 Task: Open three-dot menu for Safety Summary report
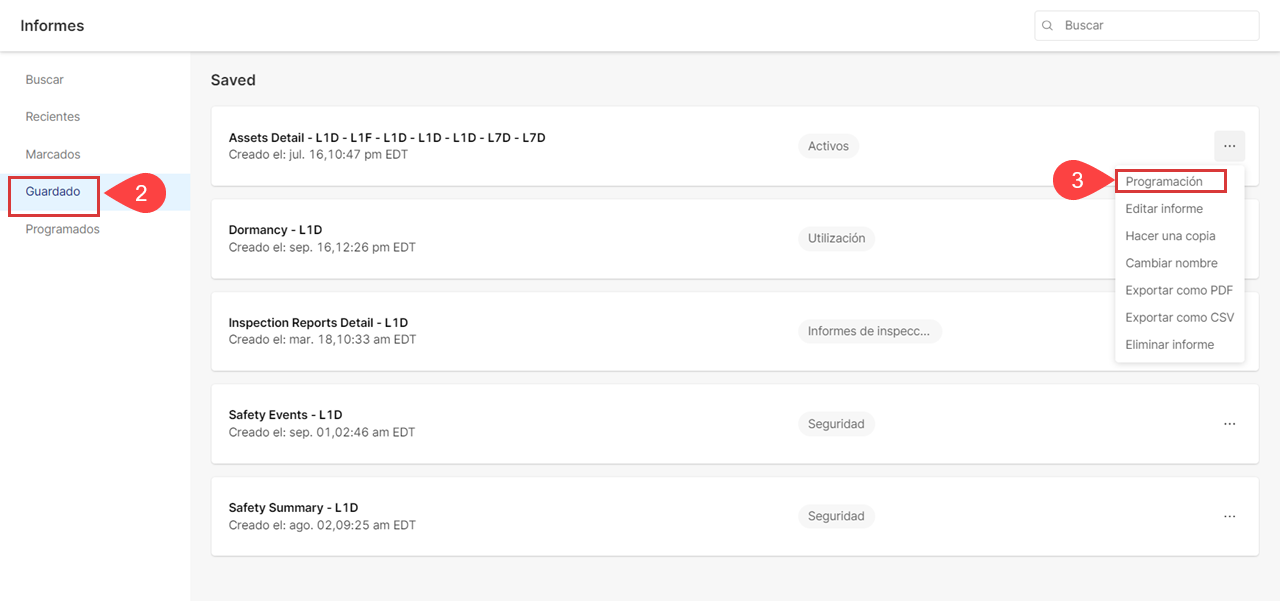pos(1229,516)
